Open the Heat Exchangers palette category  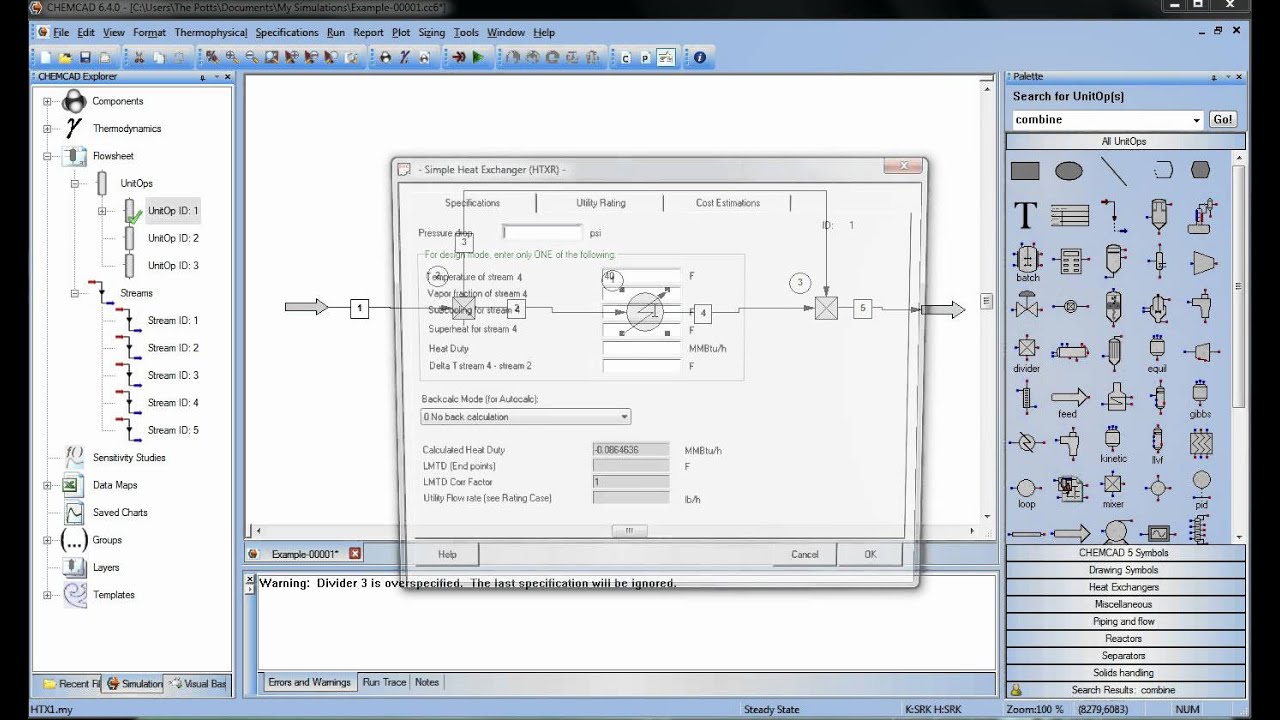[x=1124, y=587]
